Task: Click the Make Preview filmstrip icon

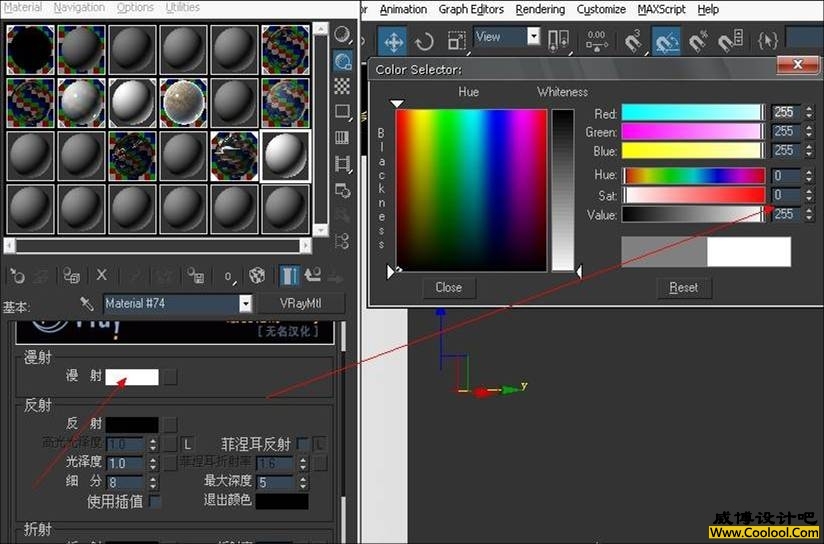Action: pos(343,163)
